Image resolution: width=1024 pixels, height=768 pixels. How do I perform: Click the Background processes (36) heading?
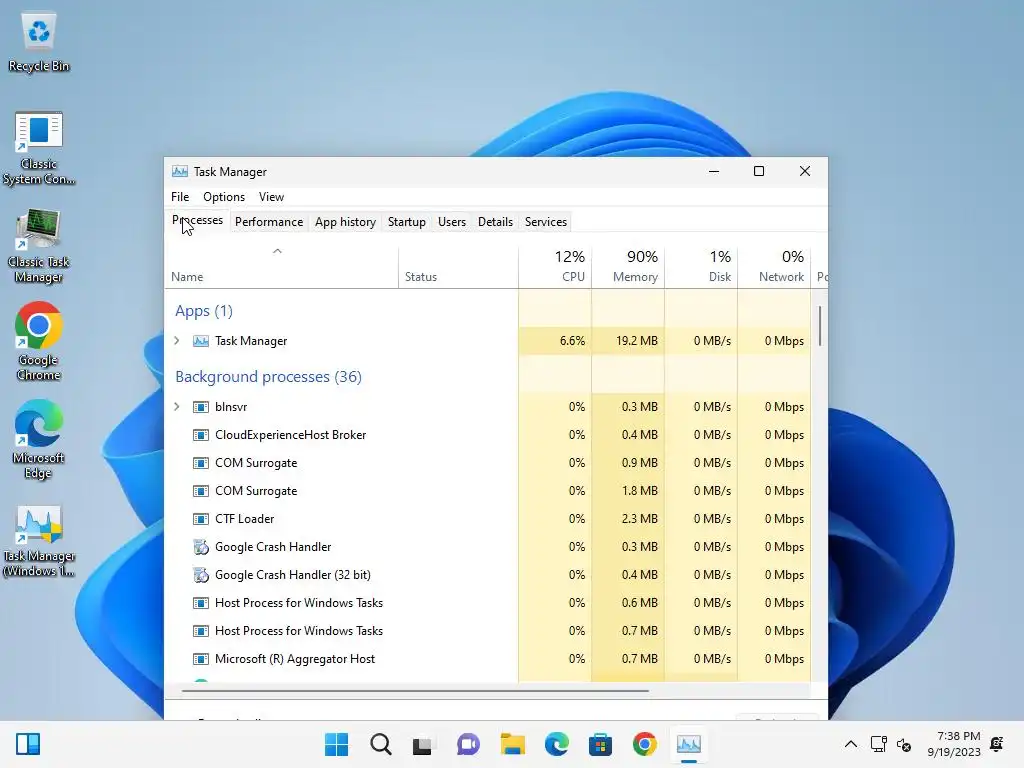coord(268,377)
